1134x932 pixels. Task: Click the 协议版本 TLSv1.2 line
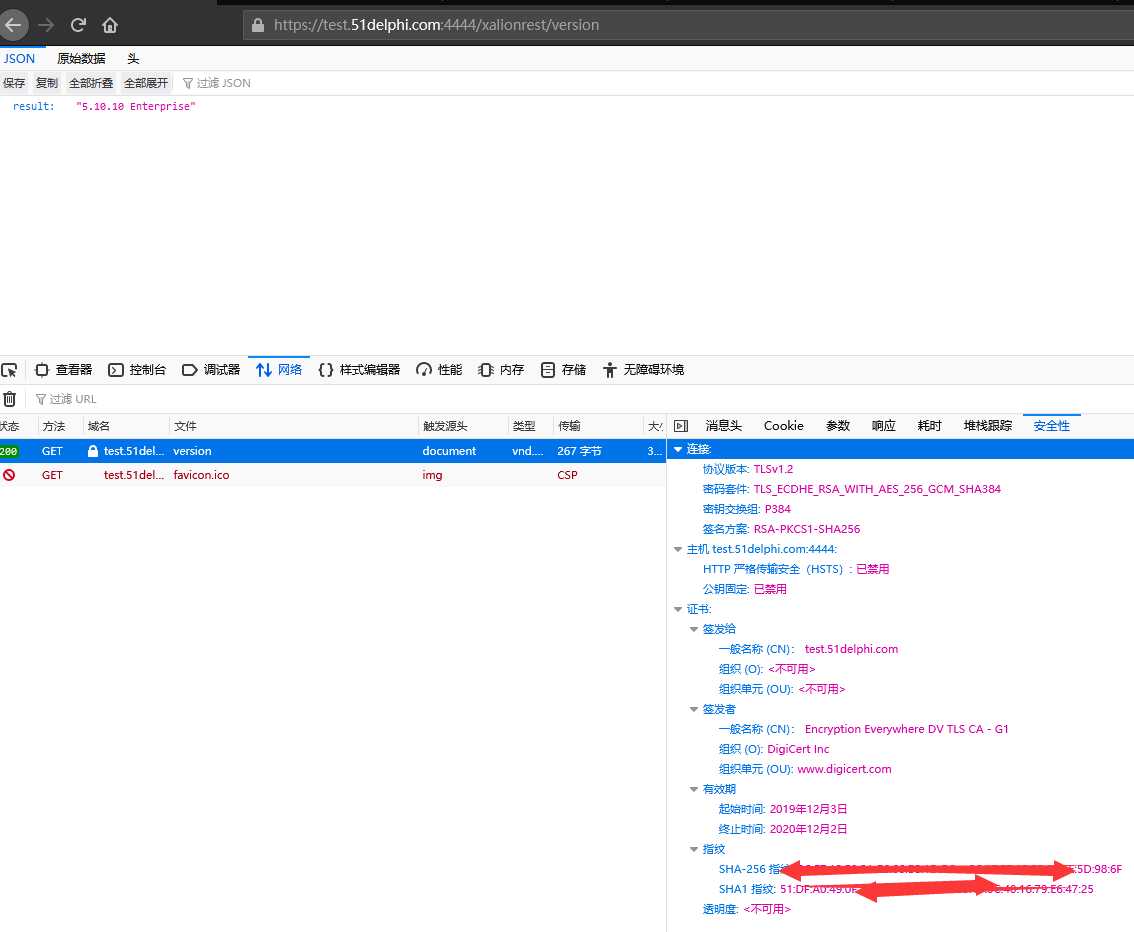click(747, 469)
